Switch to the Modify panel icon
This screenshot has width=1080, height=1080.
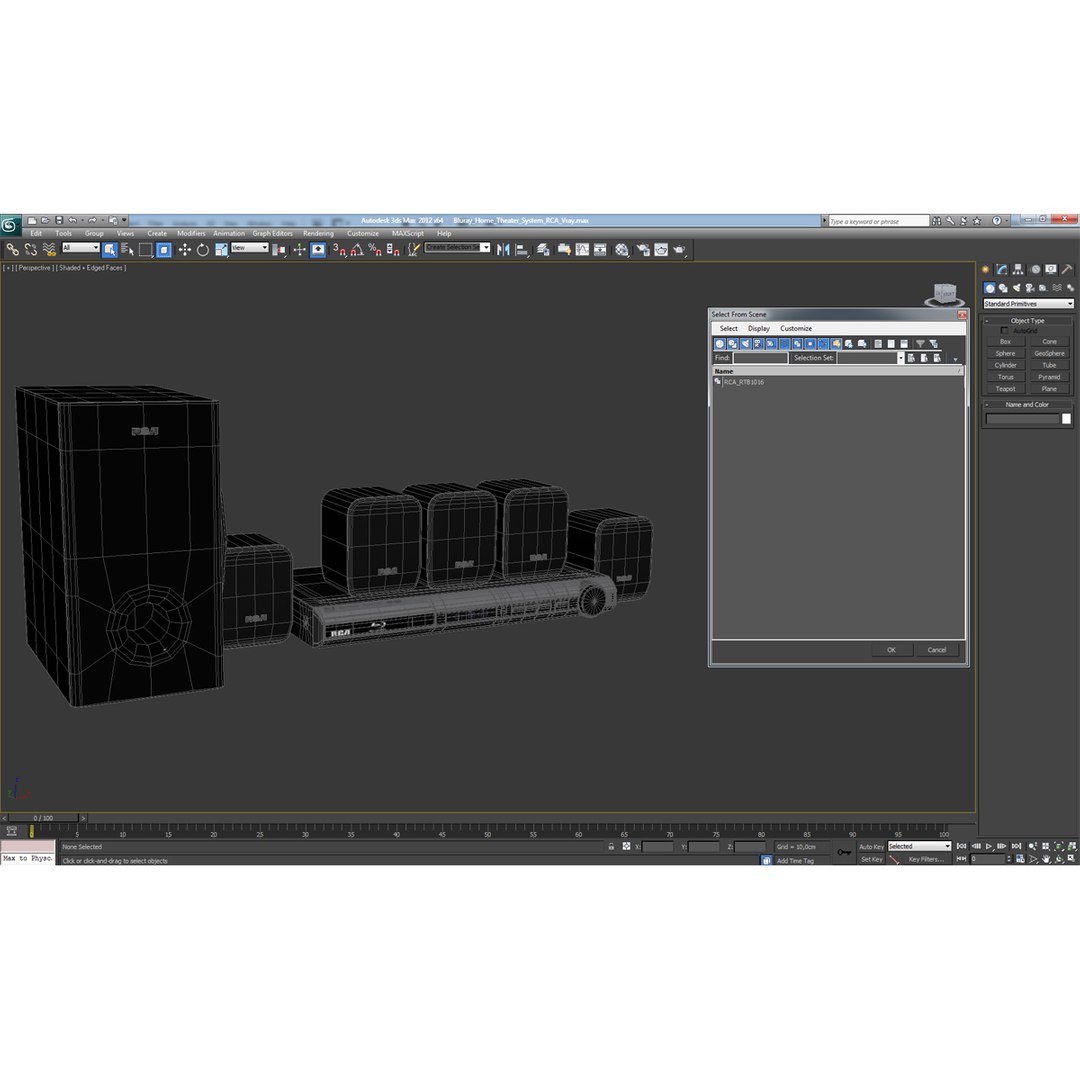pyautogui.click(x=1001, y=269)
